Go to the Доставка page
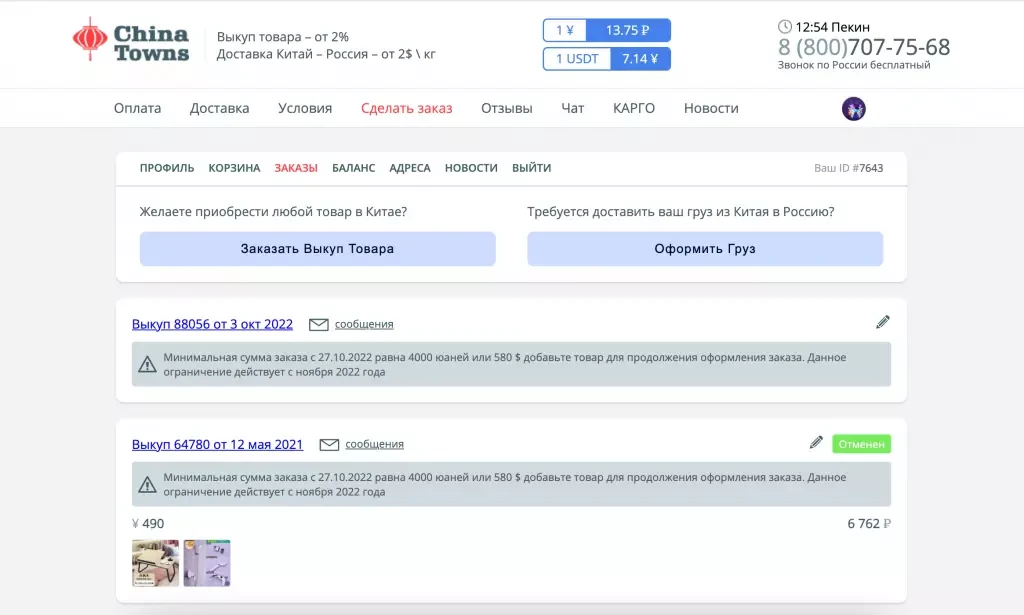 click(x=219, y=108)
